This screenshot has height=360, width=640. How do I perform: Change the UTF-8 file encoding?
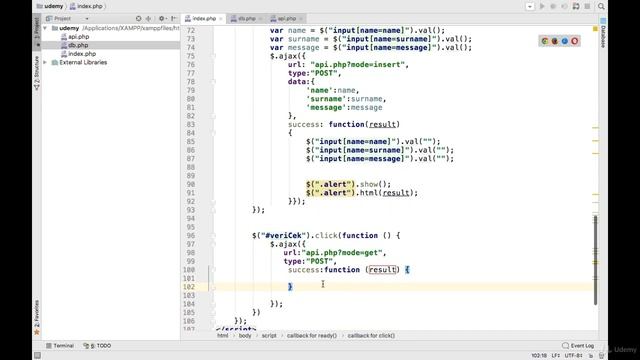[573, 356]
